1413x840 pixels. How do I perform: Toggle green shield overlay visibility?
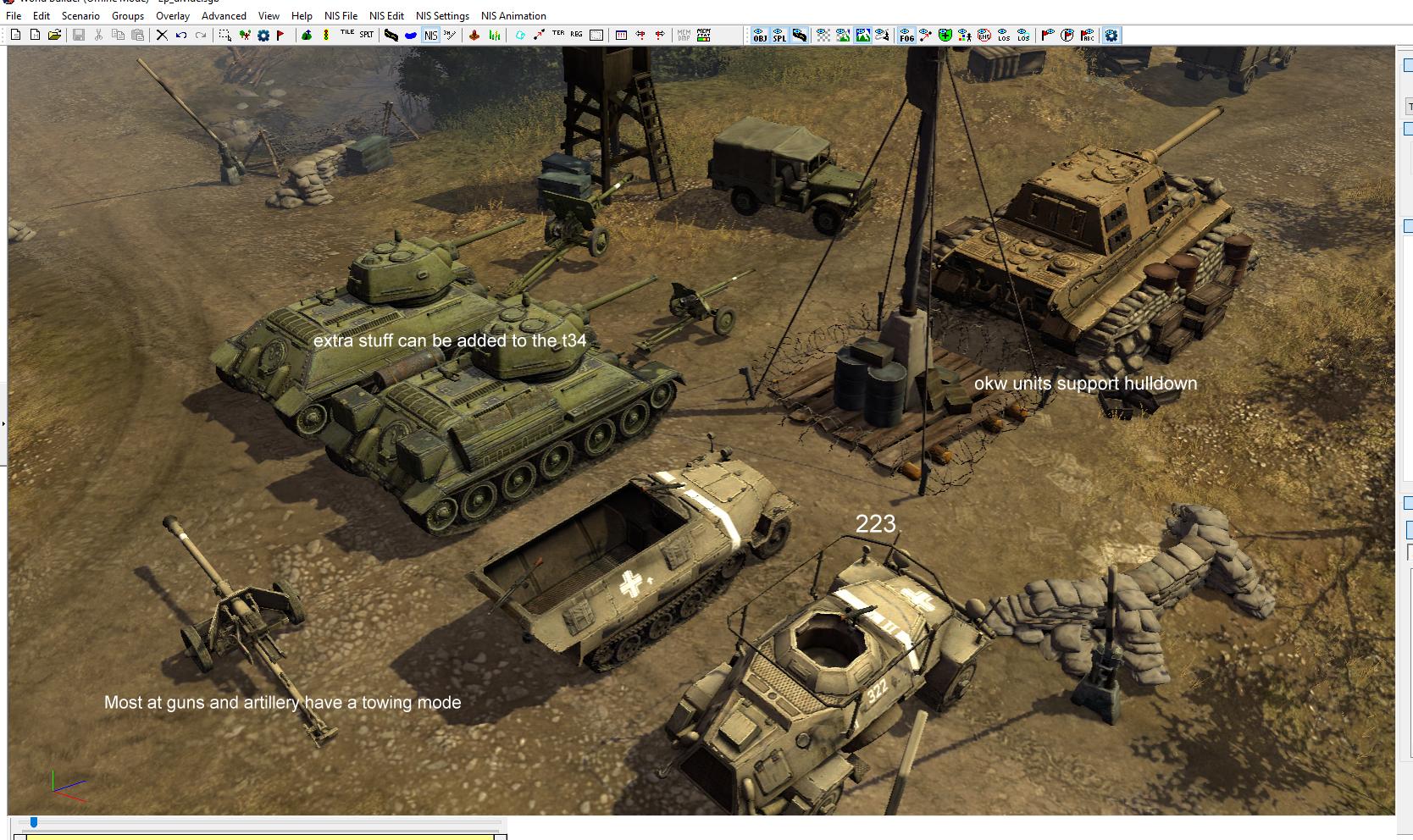(x=945, y=35)
